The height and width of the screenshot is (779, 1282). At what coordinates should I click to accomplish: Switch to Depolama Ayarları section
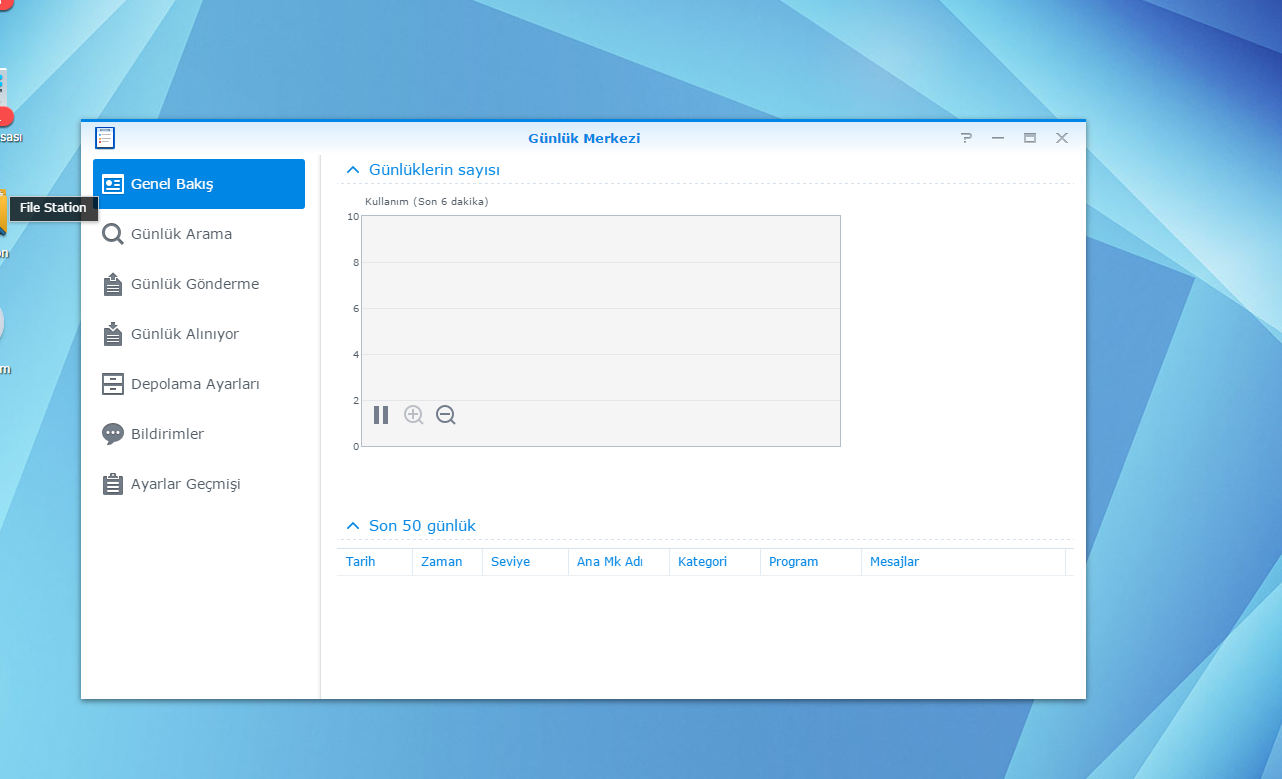(195, 384)
